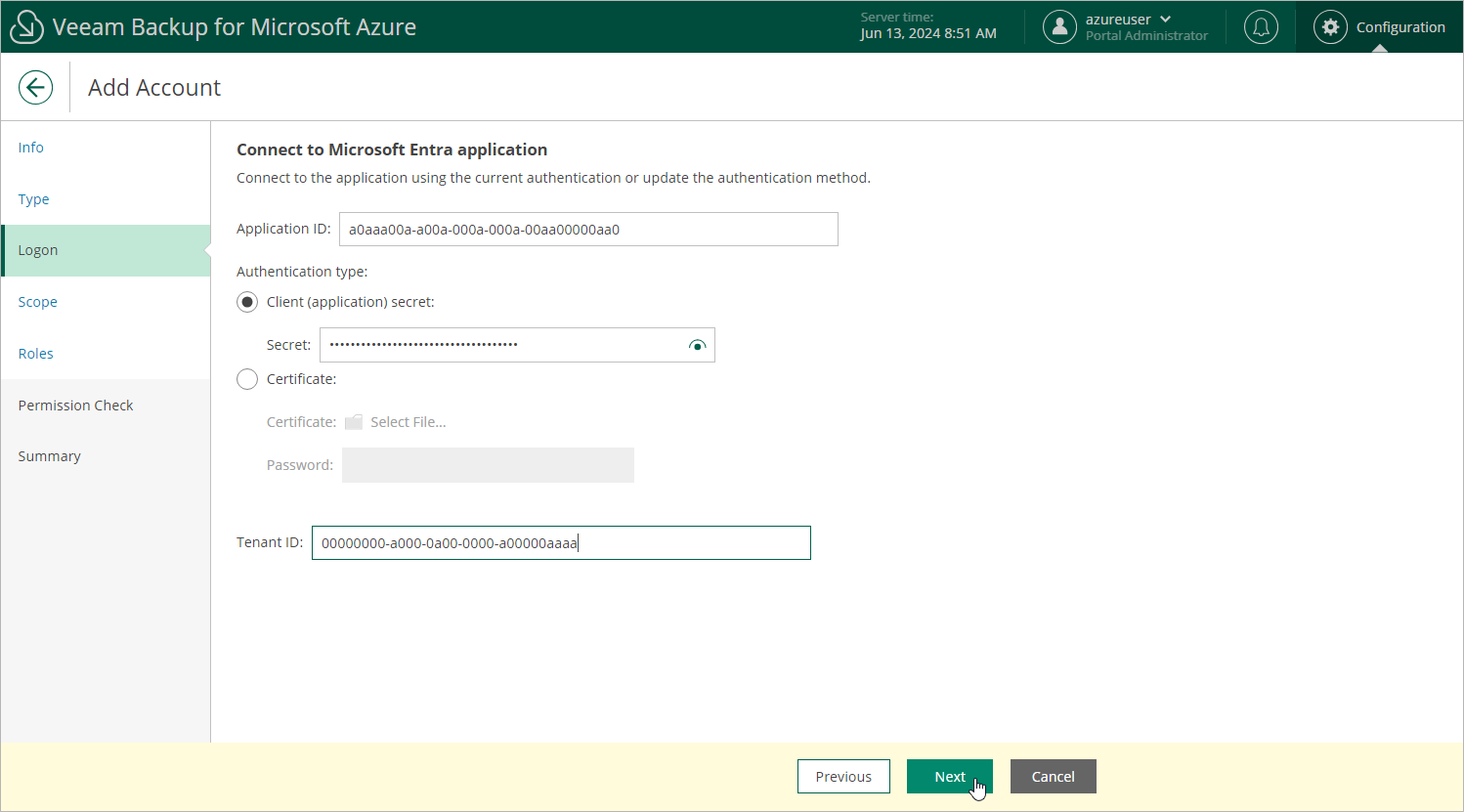
Task: Open the Scope step
Action: pos(38,302)
